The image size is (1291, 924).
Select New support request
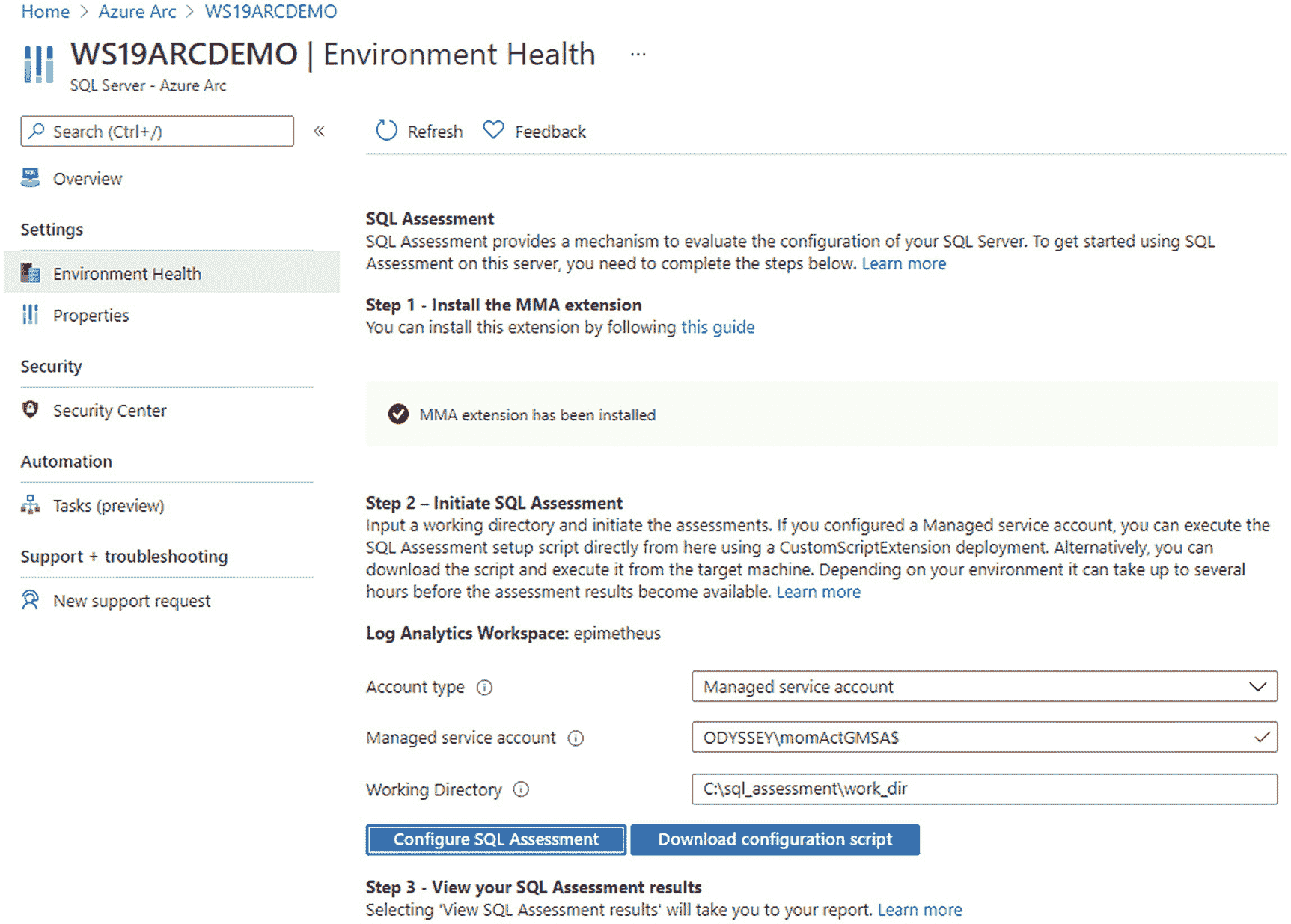(132, 601)
